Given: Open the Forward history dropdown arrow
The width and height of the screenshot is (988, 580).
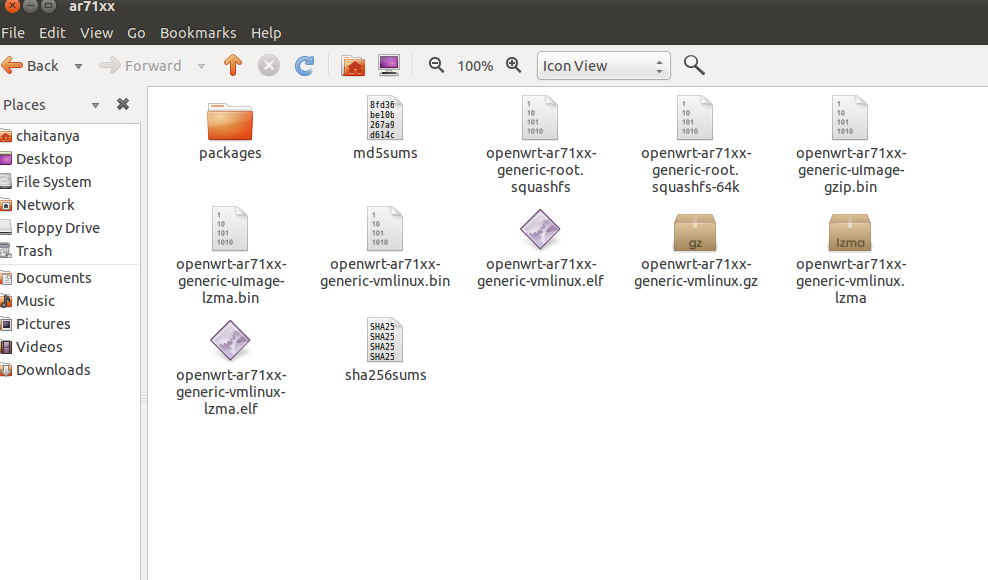Looking at the screenshot, I should [x=201, y=66].
